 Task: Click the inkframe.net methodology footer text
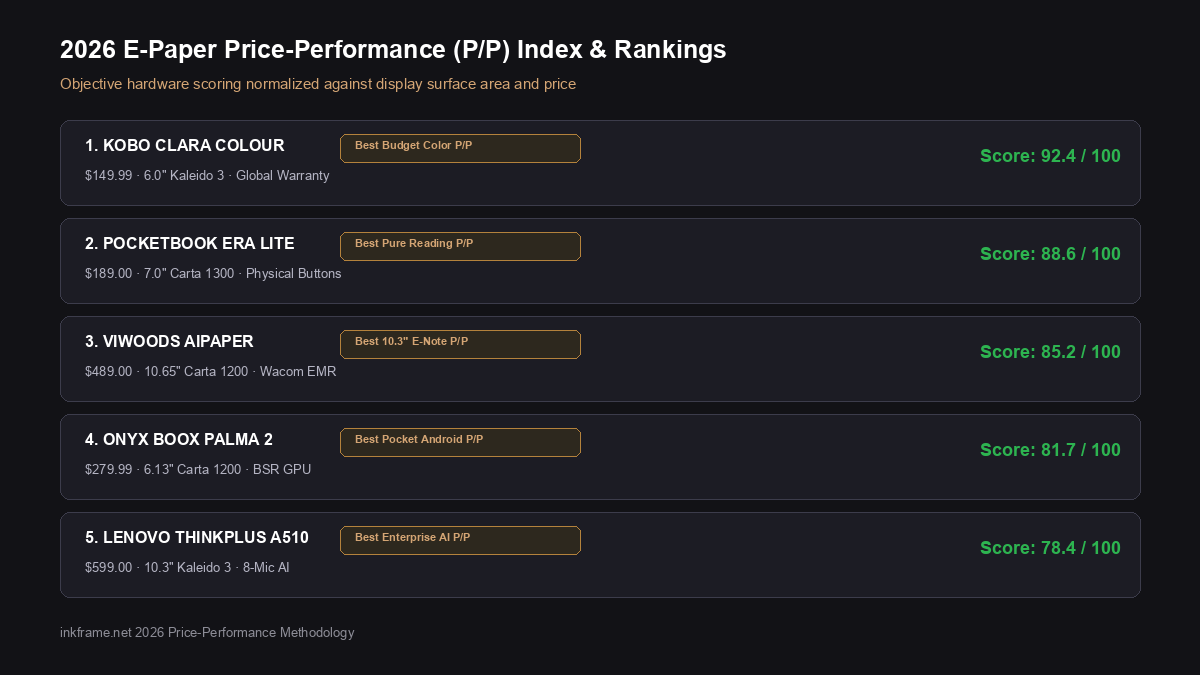207,633
